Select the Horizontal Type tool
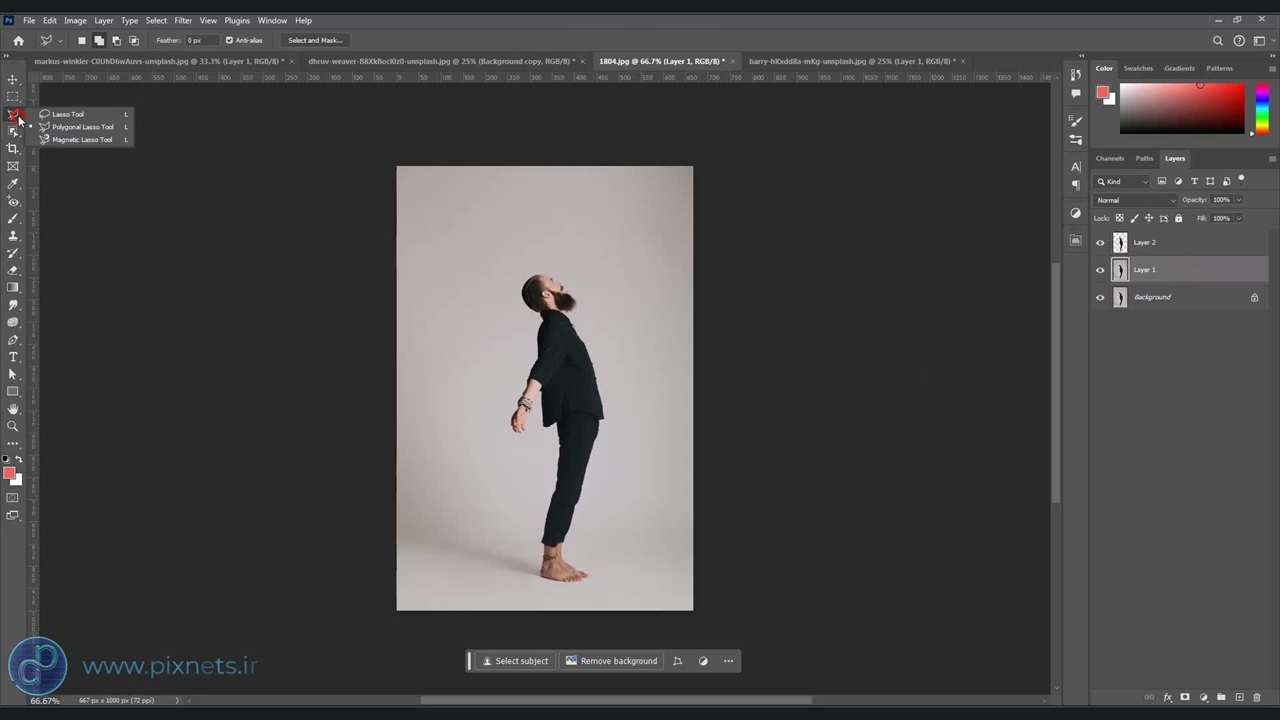Image resolution: width=1280 pixels, height=720 pixels. click(13, 357)
